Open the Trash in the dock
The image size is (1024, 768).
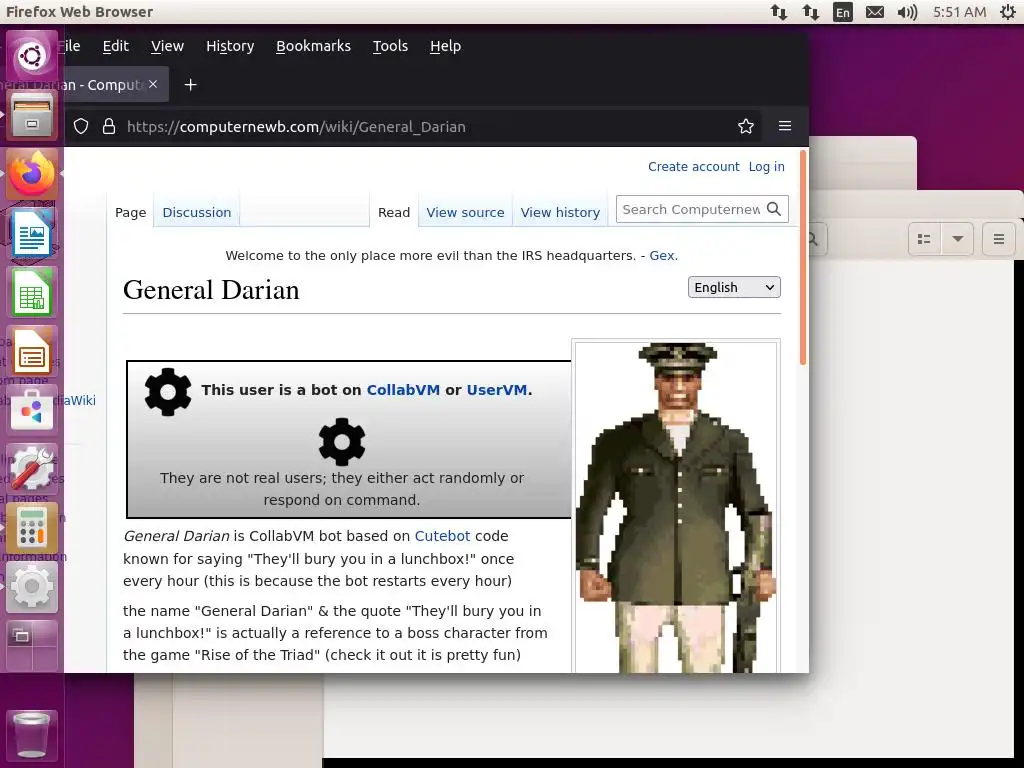point(31,735)
